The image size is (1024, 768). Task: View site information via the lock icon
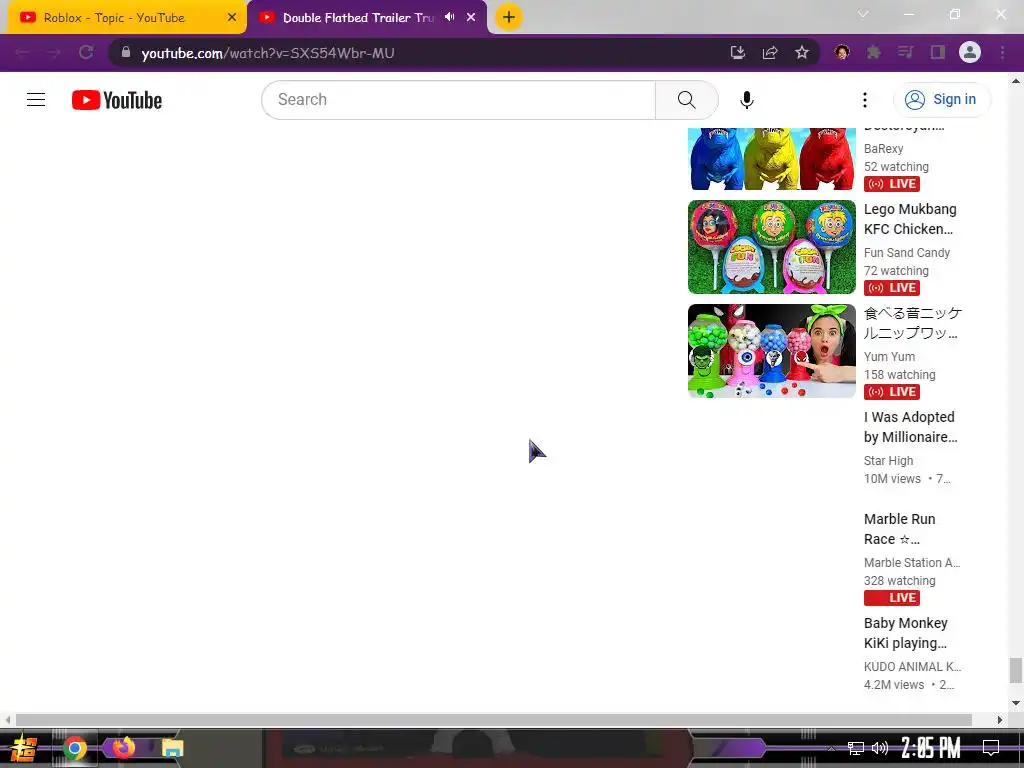click(125, 52)
